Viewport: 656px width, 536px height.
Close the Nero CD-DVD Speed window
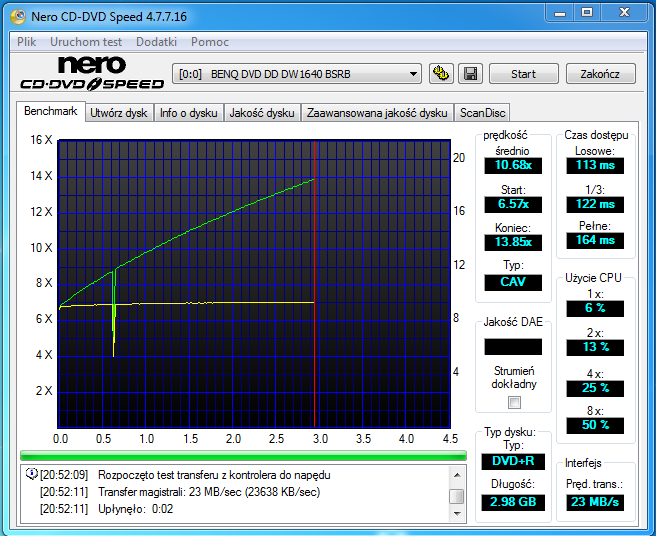point(624,13)
